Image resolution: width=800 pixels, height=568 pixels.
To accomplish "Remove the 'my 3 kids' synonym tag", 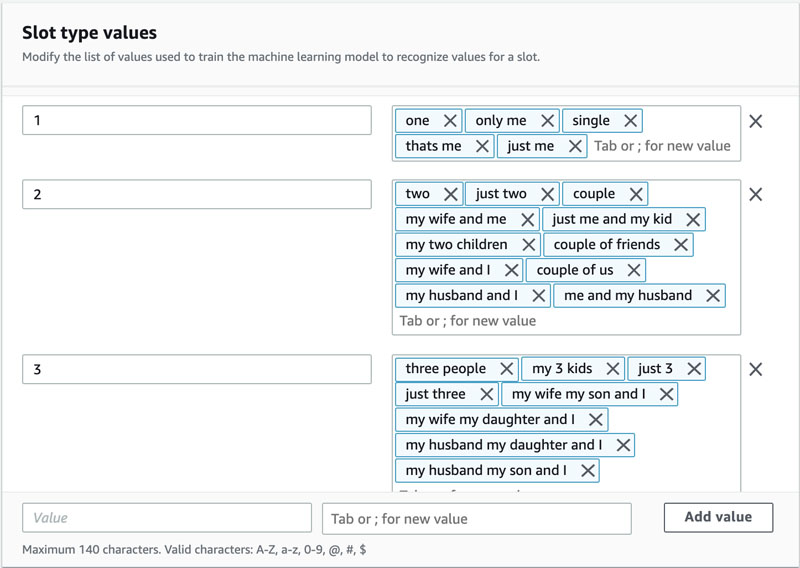I will click(x=613, y=369).
